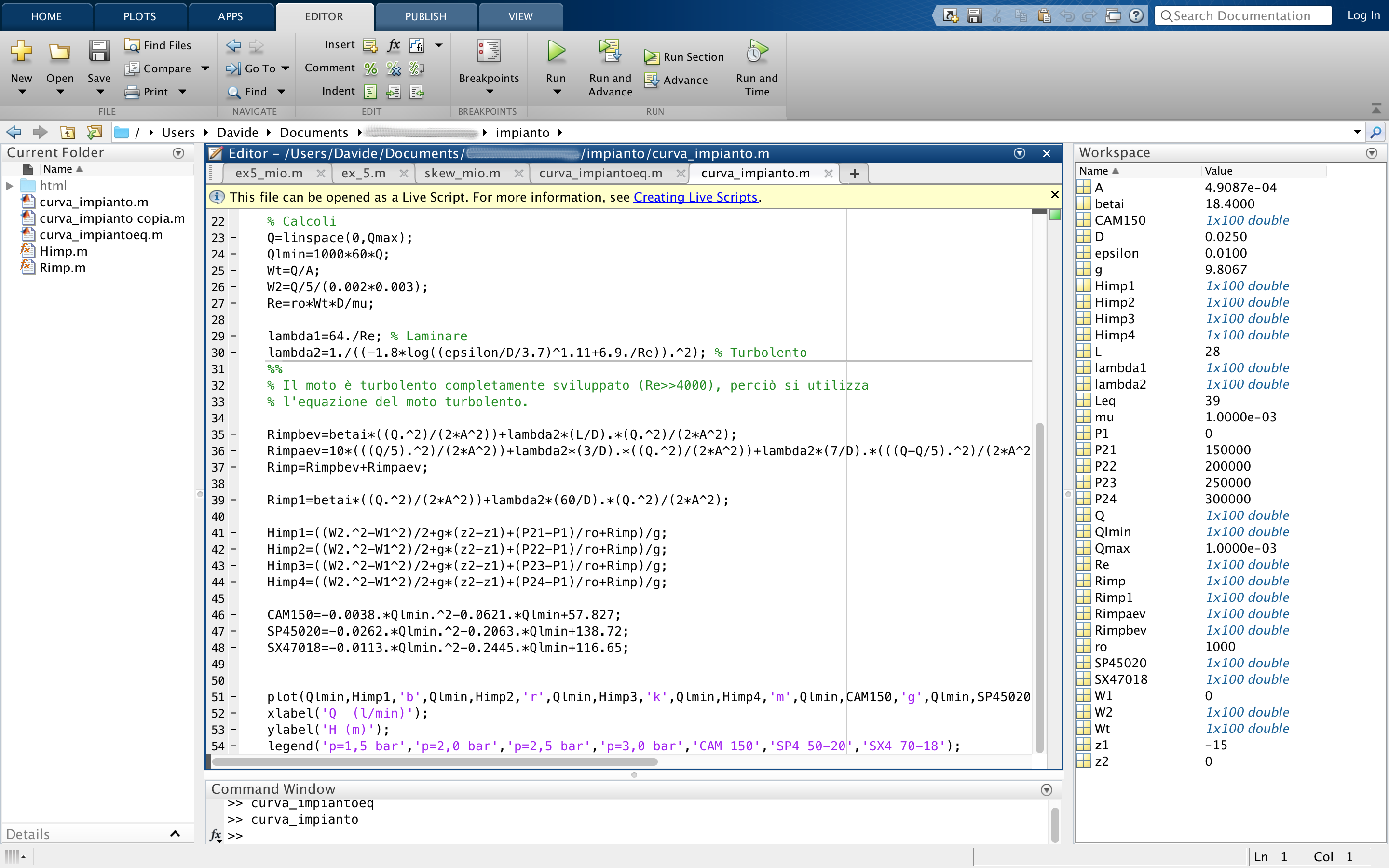Click the Breakpoints icon
This screenshot has height=868, width=1389.
point(489,51)
